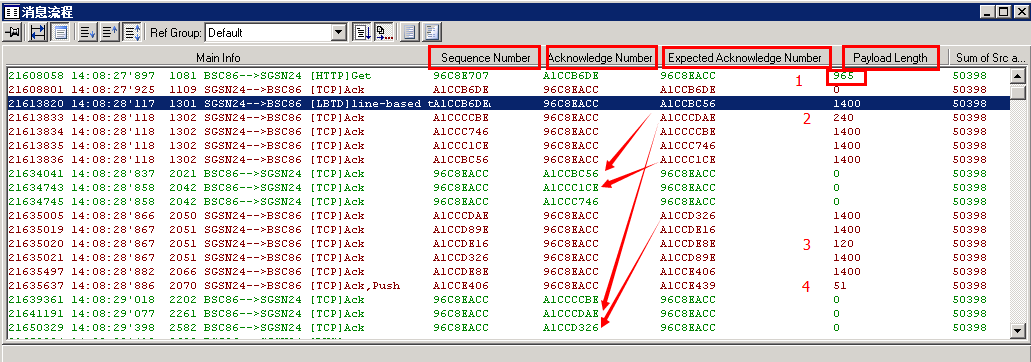
Task: Sort by Sequence Number column header
Action: (x=485, y=58)
